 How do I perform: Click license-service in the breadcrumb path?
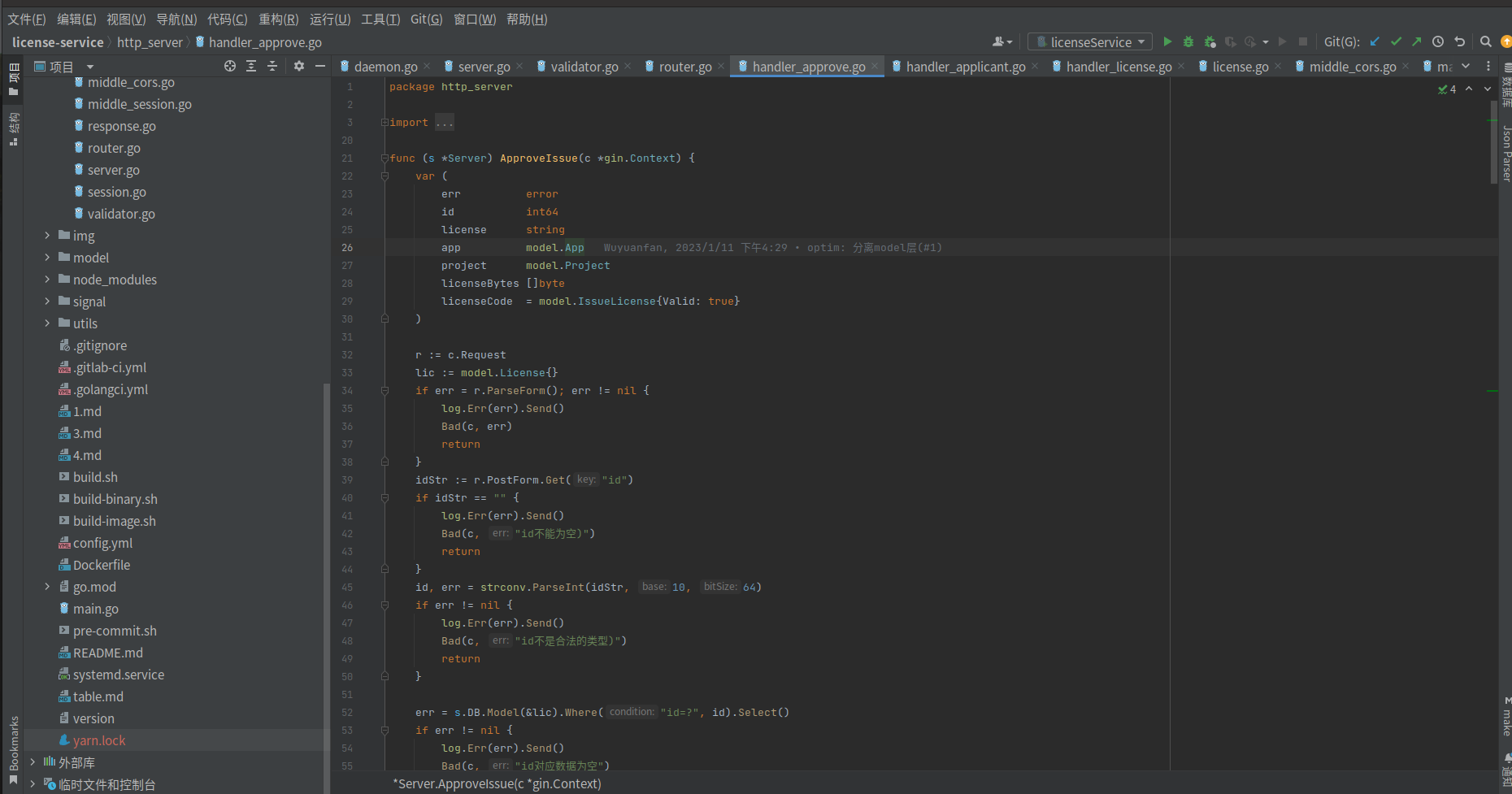[58, 42]
